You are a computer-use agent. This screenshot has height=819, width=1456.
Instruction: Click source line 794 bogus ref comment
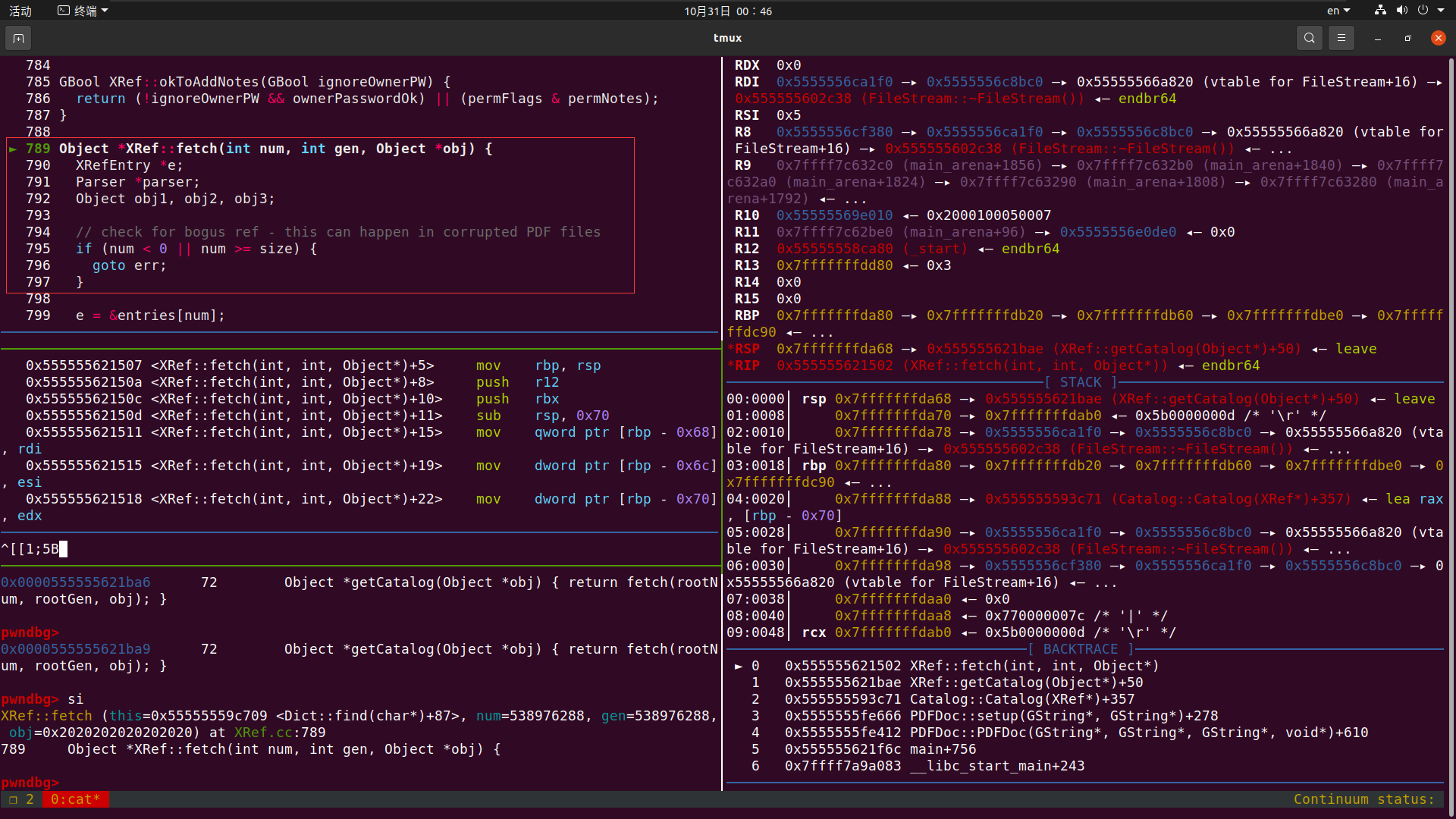pyautogui.click(x=312, y=232)
